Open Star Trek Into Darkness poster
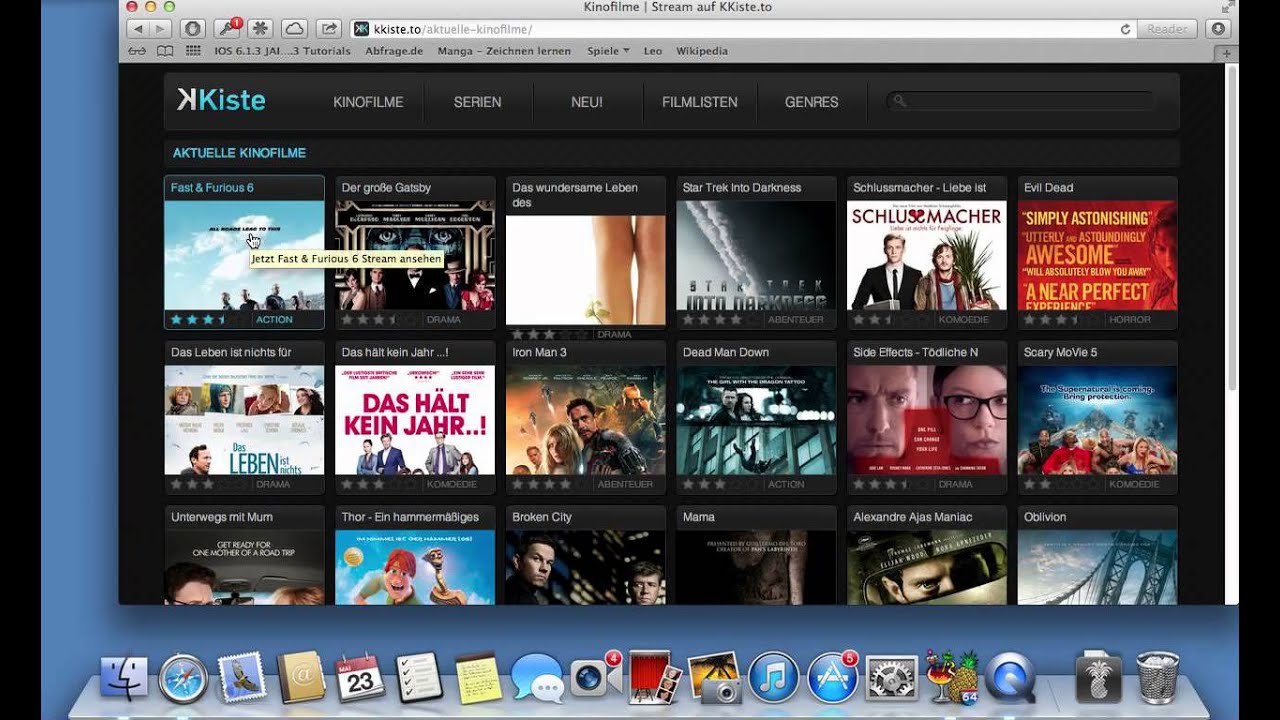1280x720 pixels. (x=756, y=255)
